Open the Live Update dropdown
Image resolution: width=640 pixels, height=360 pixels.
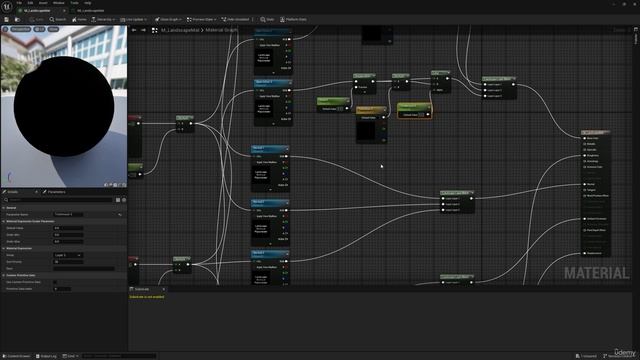point(133,19)
